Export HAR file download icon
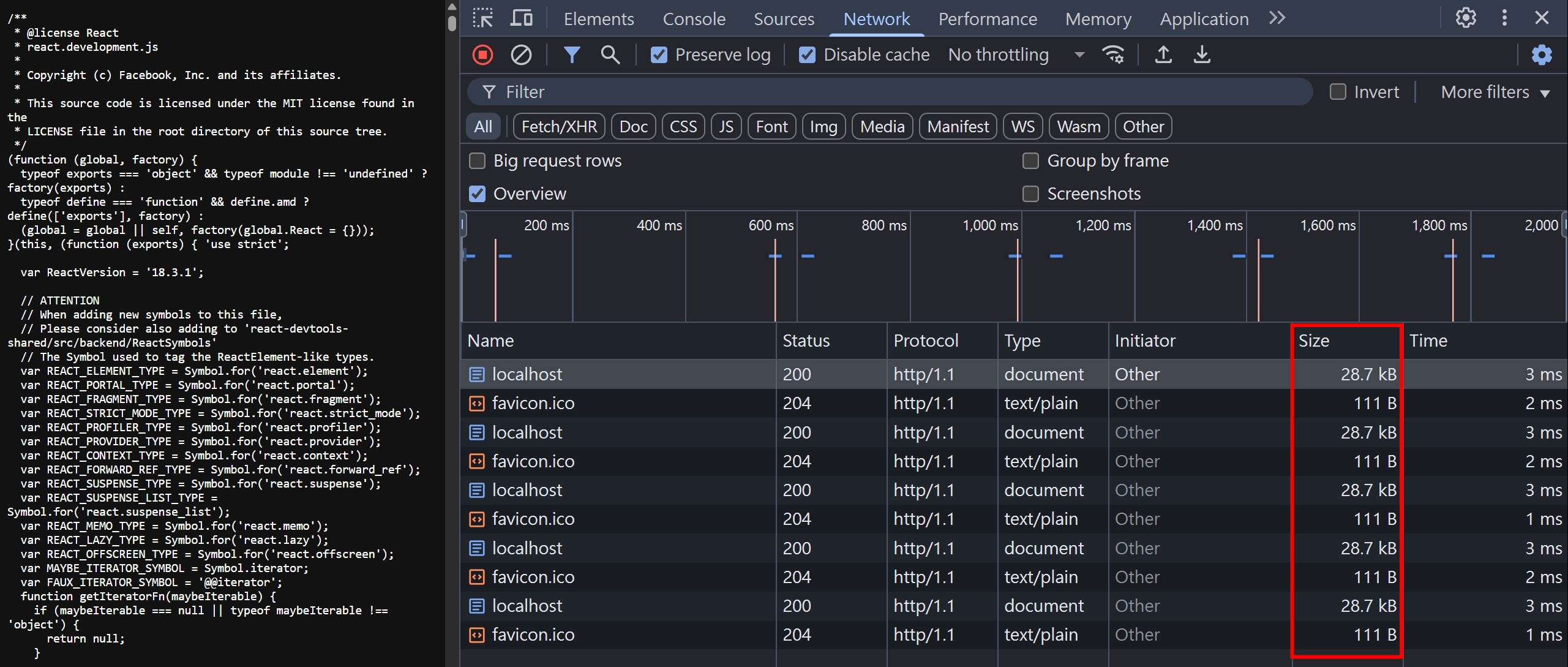 [x=1202, y=55]
